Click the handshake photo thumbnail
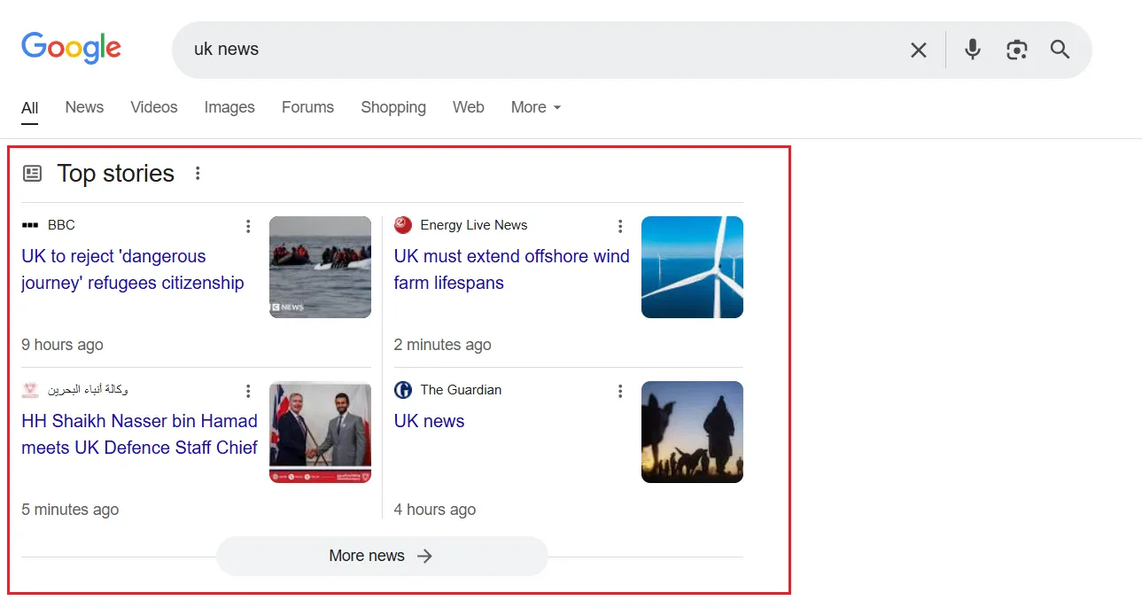Image resolution: width=1142 pixels, height=608 pixels. pos(320,432)
